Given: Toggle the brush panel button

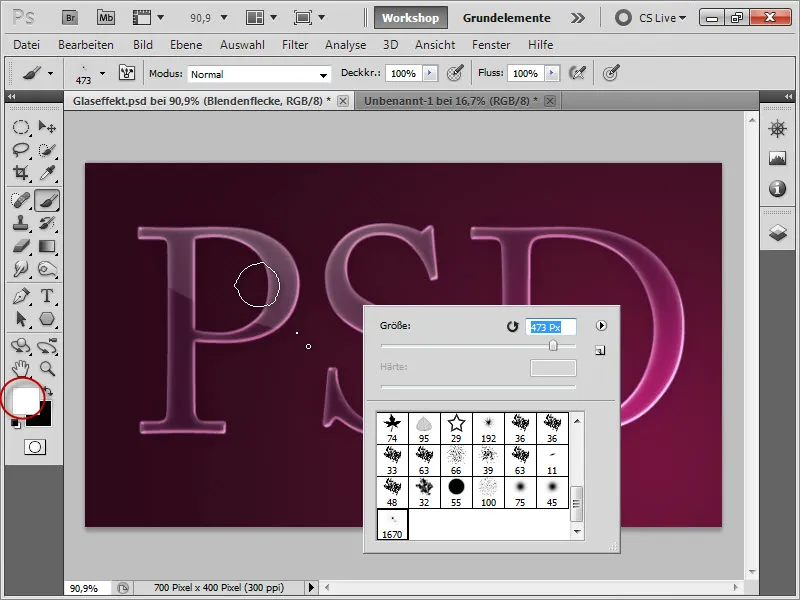Looking at the screenshot, I should (127, 73).
